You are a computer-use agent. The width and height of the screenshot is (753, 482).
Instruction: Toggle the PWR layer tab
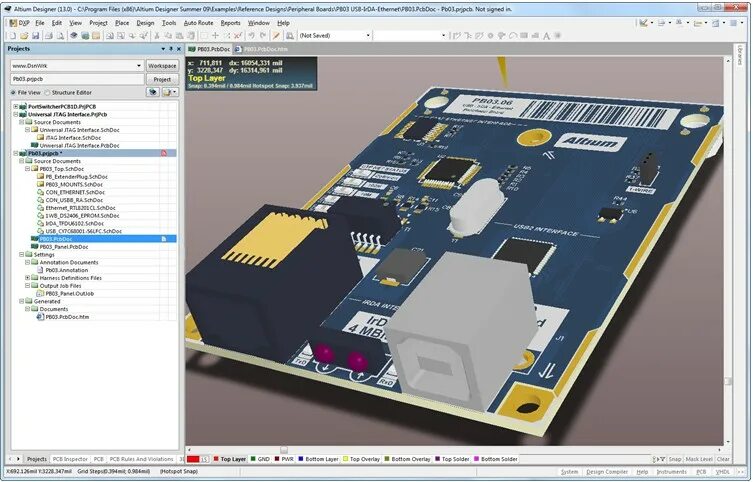284,459
